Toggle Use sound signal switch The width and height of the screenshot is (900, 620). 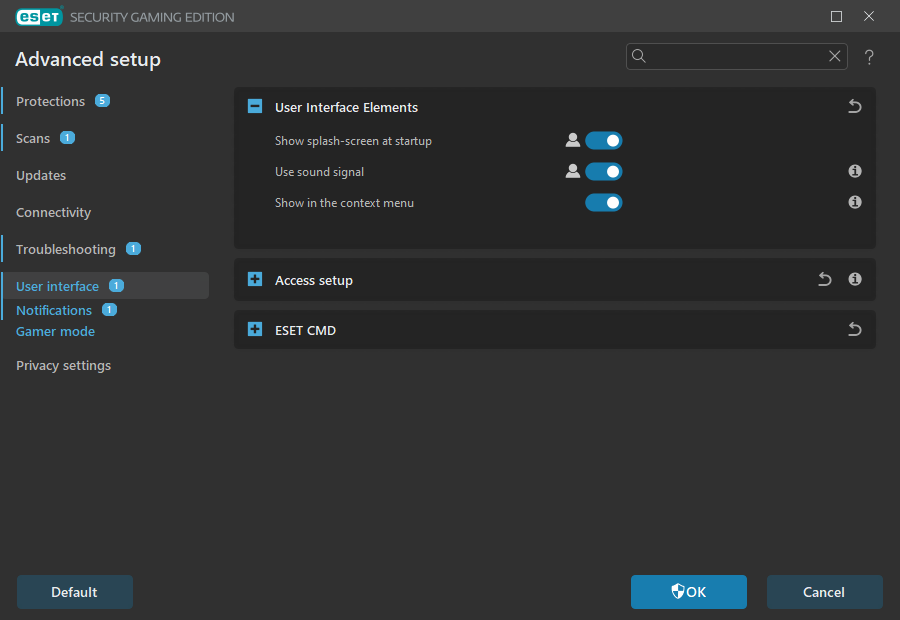[x=604, y=172]
